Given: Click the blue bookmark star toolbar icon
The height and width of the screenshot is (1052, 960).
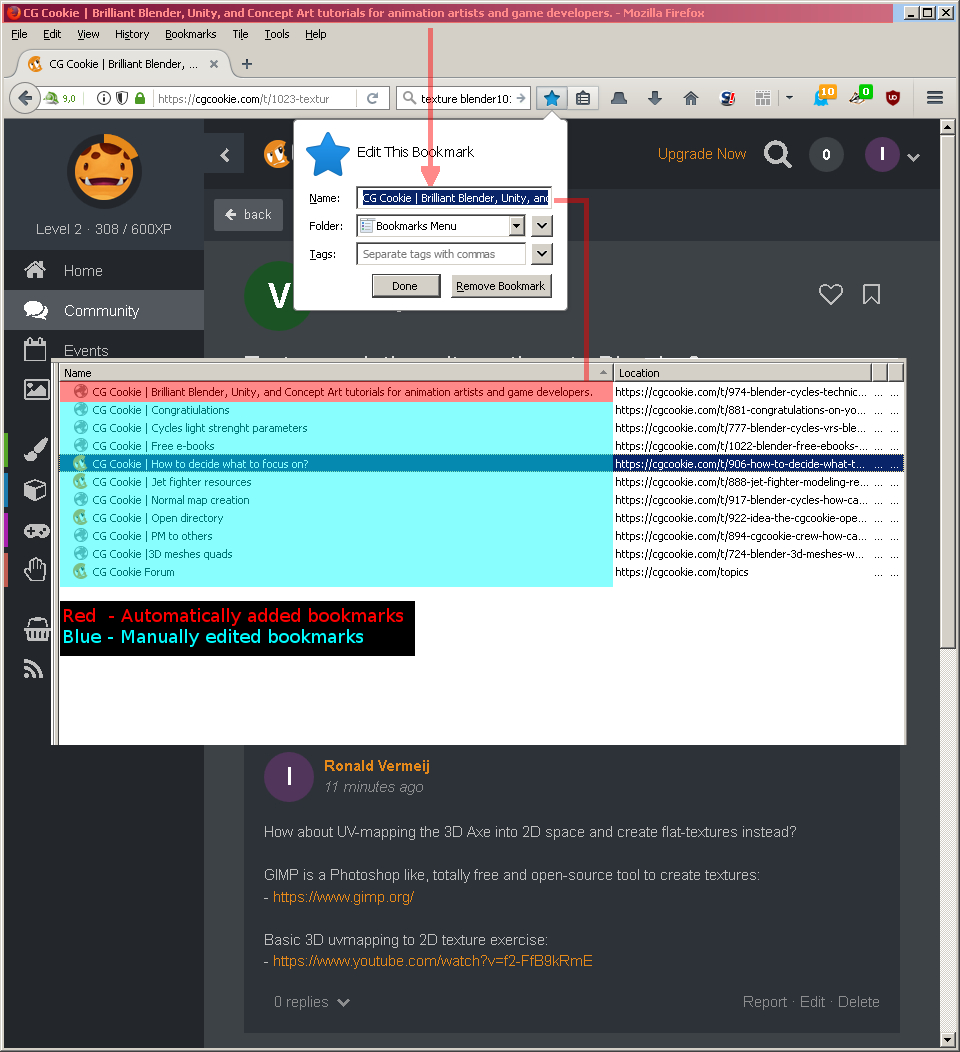Looking at the screenshot, I should tap(551, 99).
